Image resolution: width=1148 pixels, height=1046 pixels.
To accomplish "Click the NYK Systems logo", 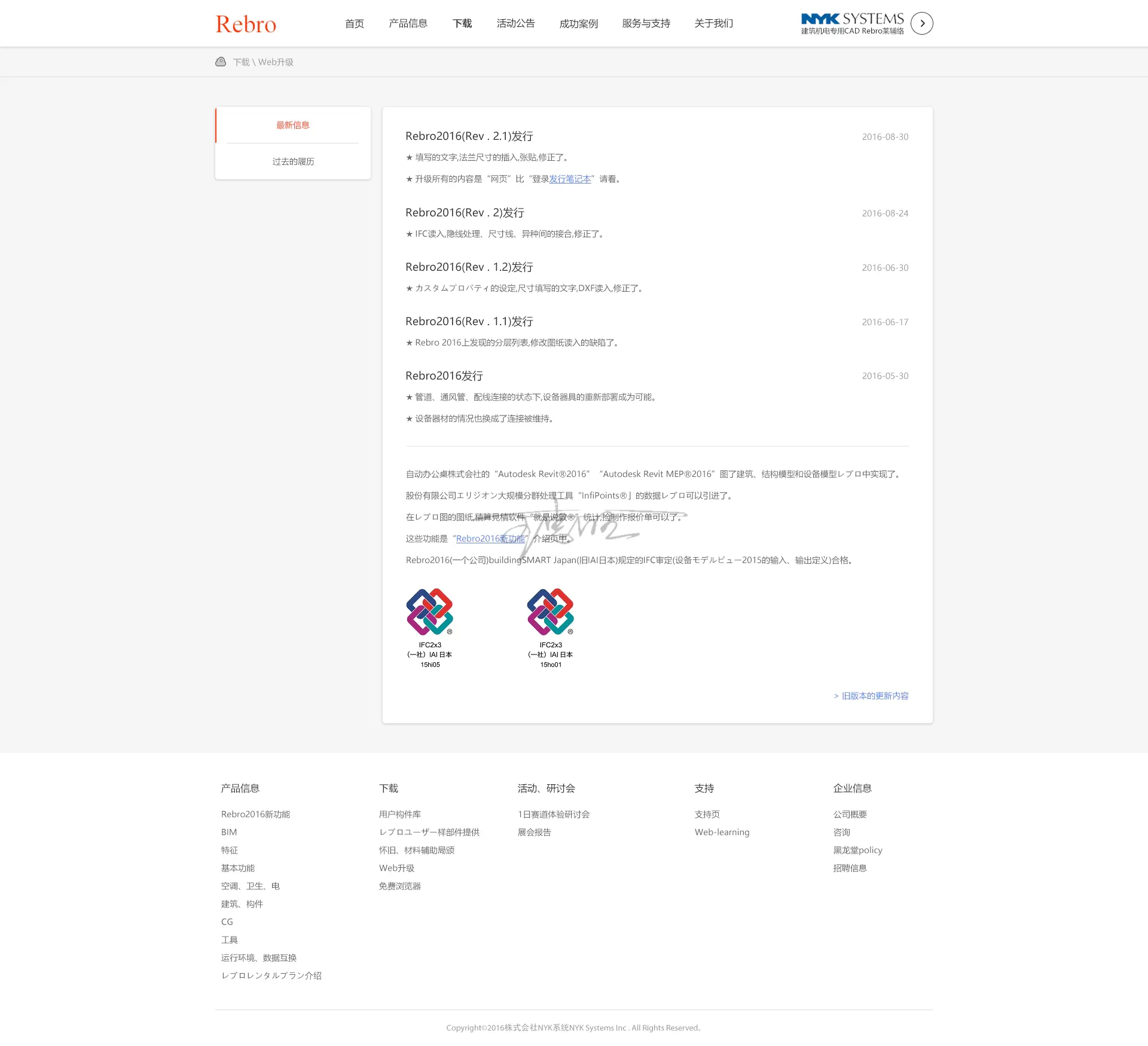I will [852, 23].
